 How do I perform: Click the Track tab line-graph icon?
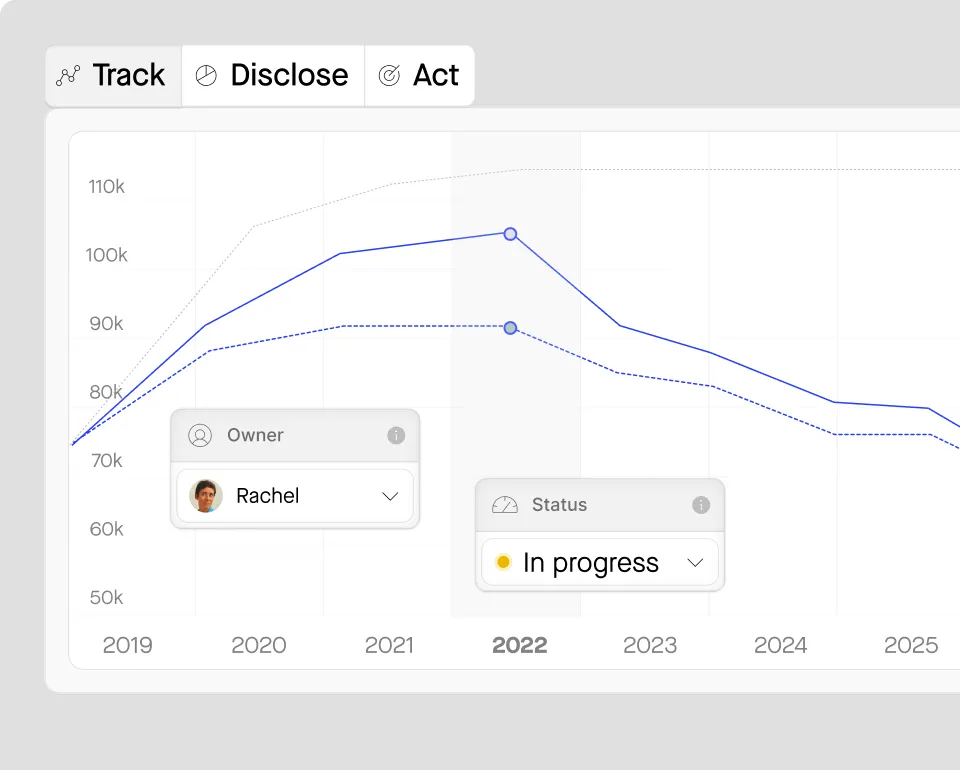(68, 76)
